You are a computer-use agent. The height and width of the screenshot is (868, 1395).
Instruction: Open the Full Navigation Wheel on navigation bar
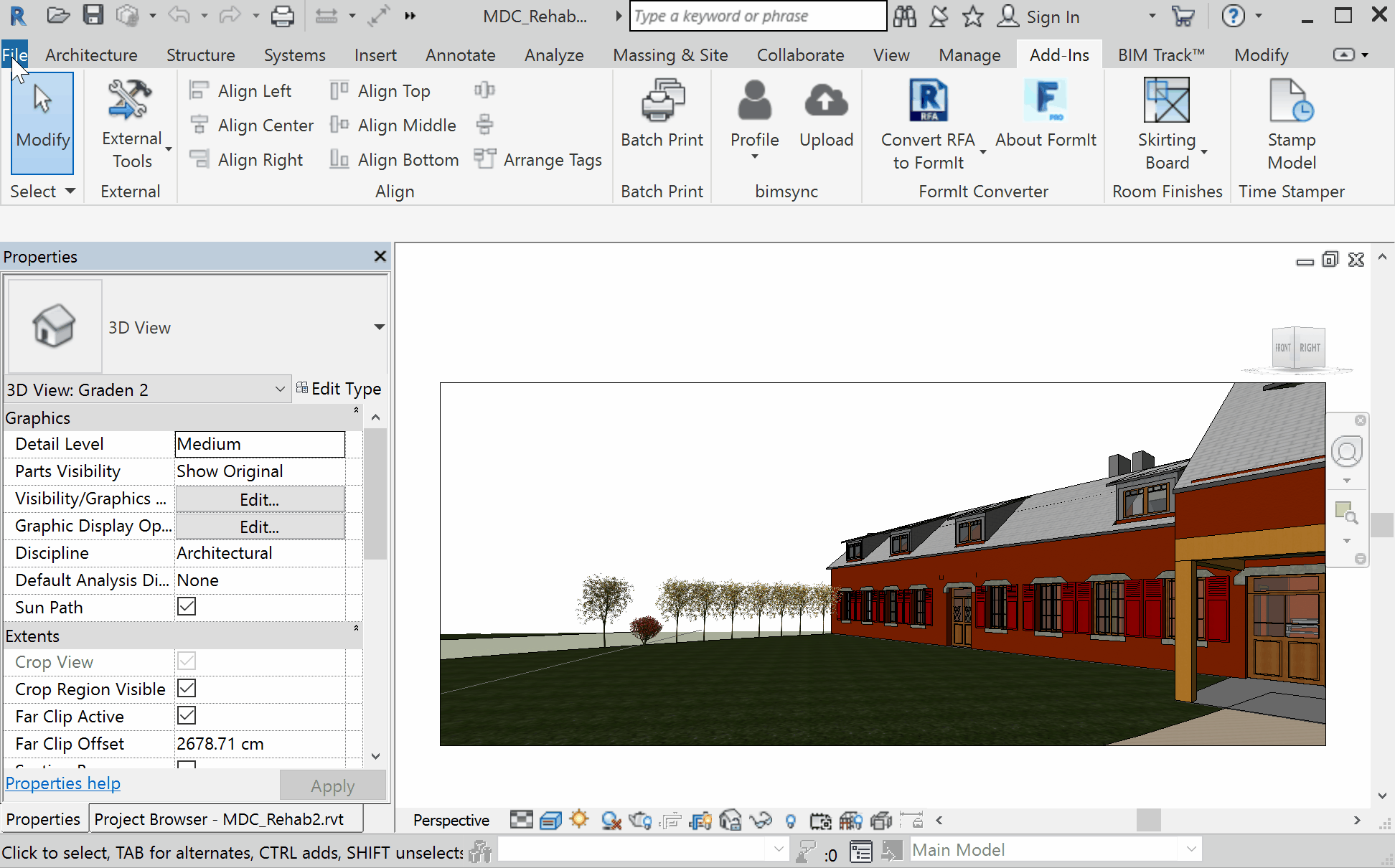tap(1347, 452)
